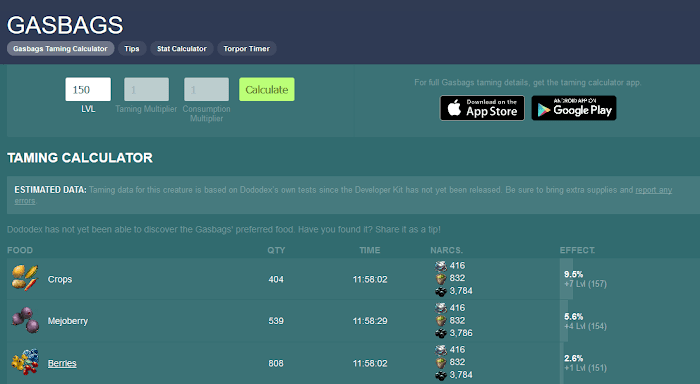This screenshot has height=384, width=700.
Task: Click the '+4 Lvl (154)' text
Action: point(585,326)
